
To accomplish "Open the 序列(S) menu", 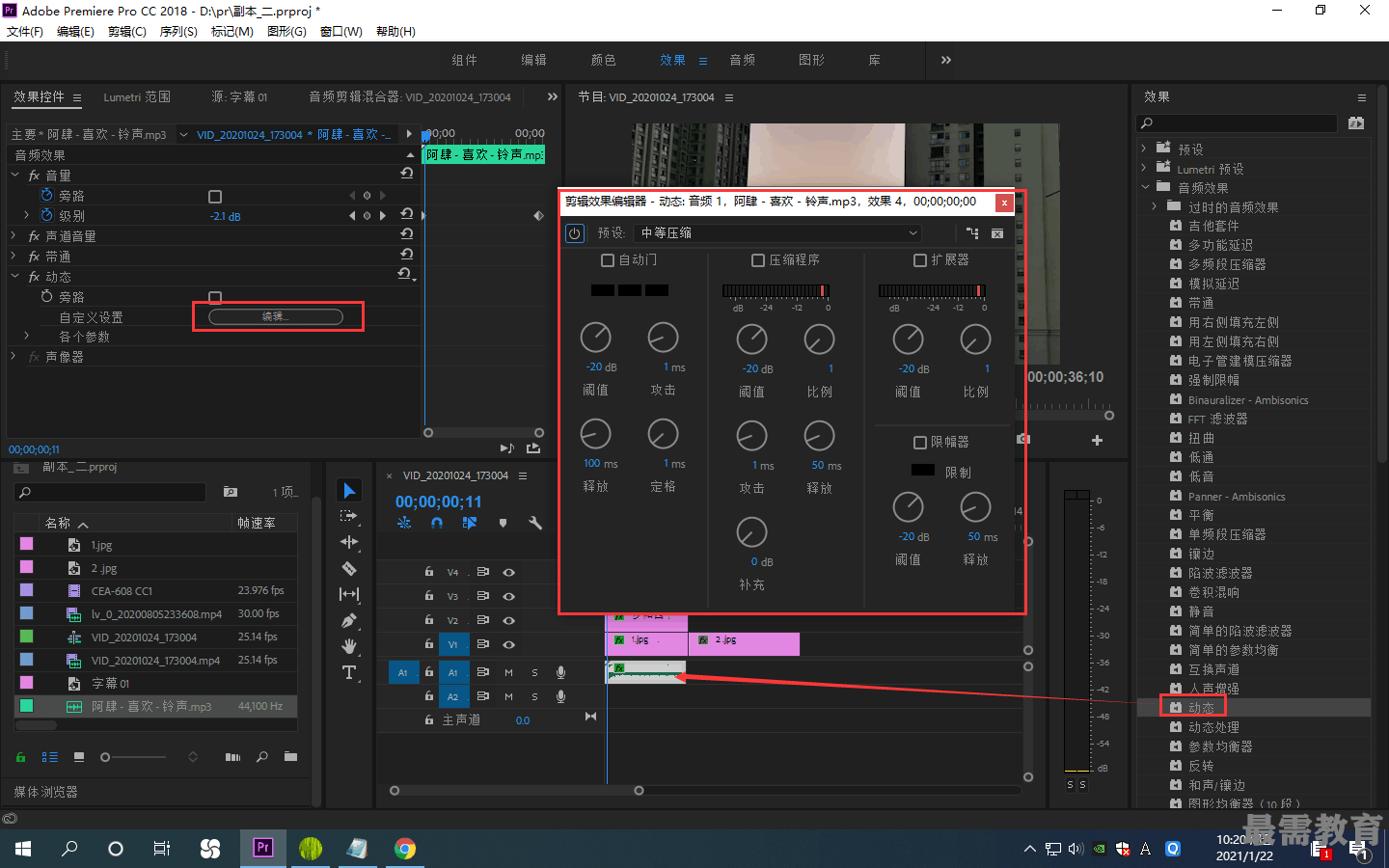I will click(x=178, y=32).
